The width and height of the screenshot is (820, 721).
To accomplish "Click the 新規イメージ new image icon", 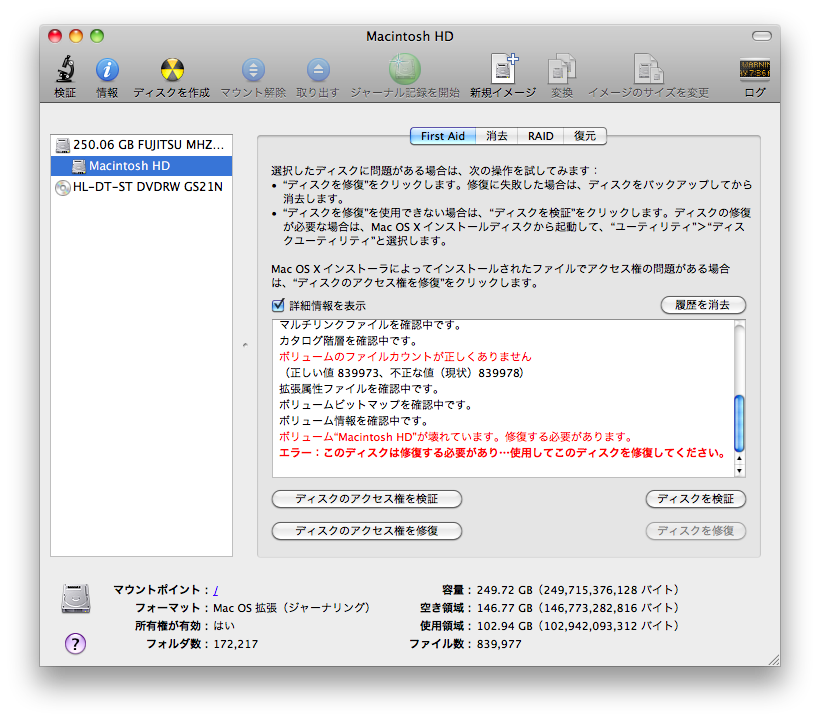I will point(503,70).
